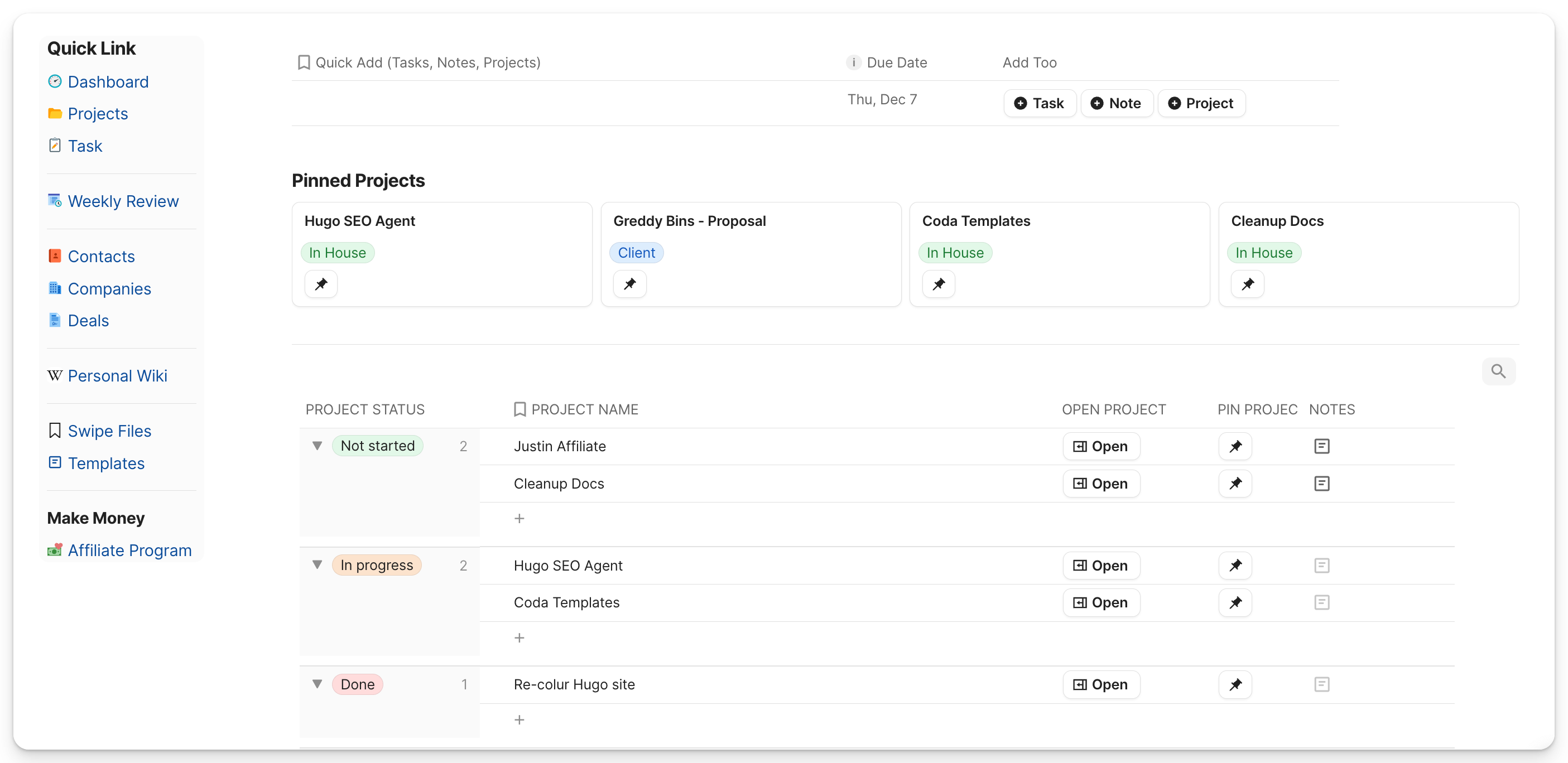This screenshot has width=1568, height=763.
Task: Unpin Hugo SEO Agent pinned card
Action: (321, 284)
